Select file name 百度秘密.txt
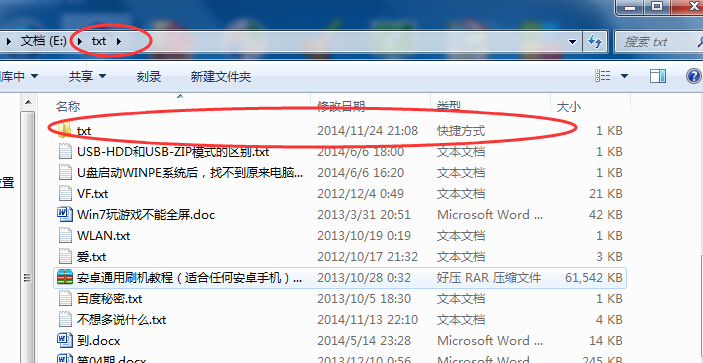Image resolution: width=703 pixels, height=363 pixels. 109,298
